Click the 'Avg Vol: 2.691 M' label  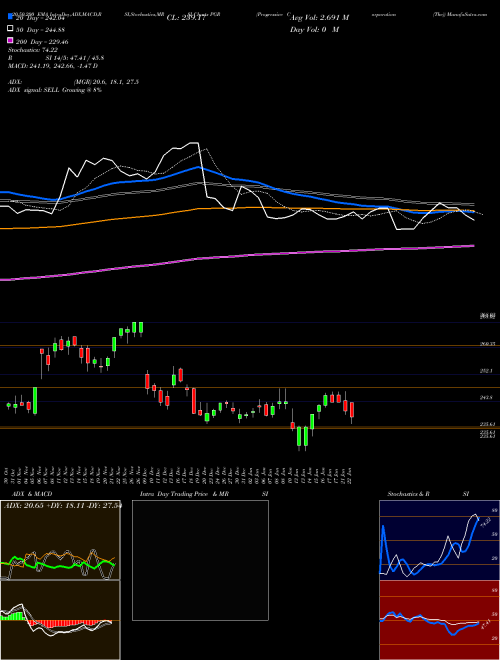pos(319,18)
